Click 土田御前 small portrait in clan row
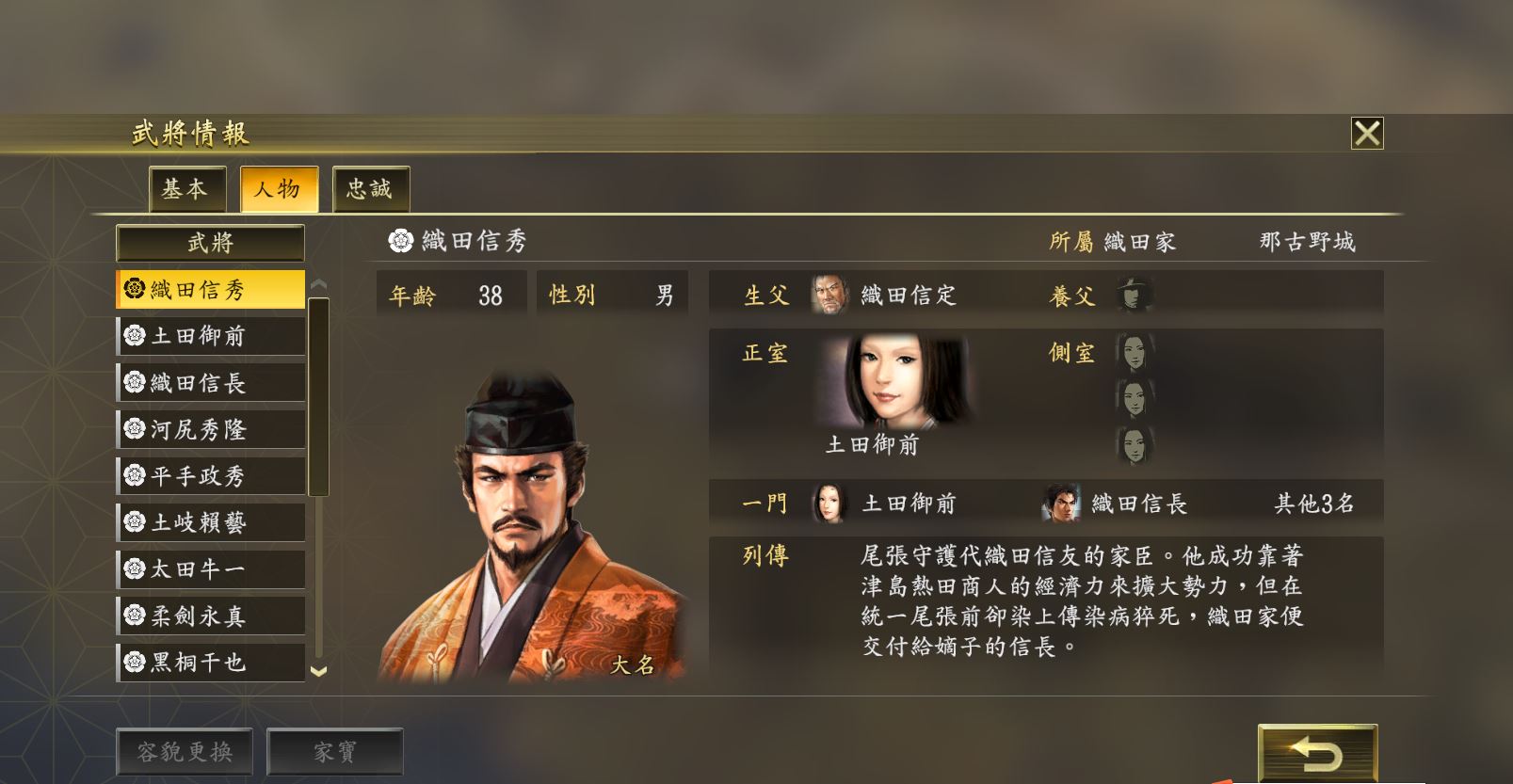The width and height of the screenshot is (1513, 784). (829, 504)
